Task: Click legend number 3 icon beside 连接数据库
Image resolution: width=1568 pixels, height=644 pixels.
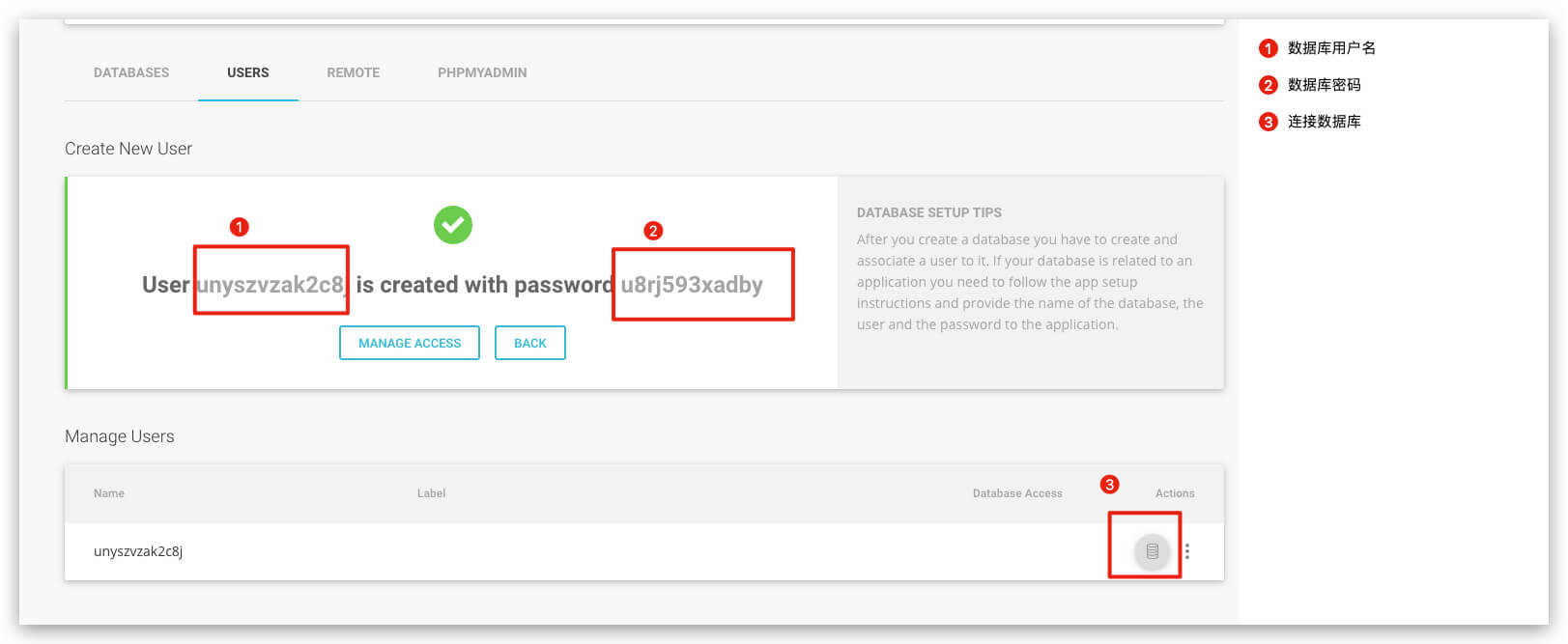Action: [1269, 122]
